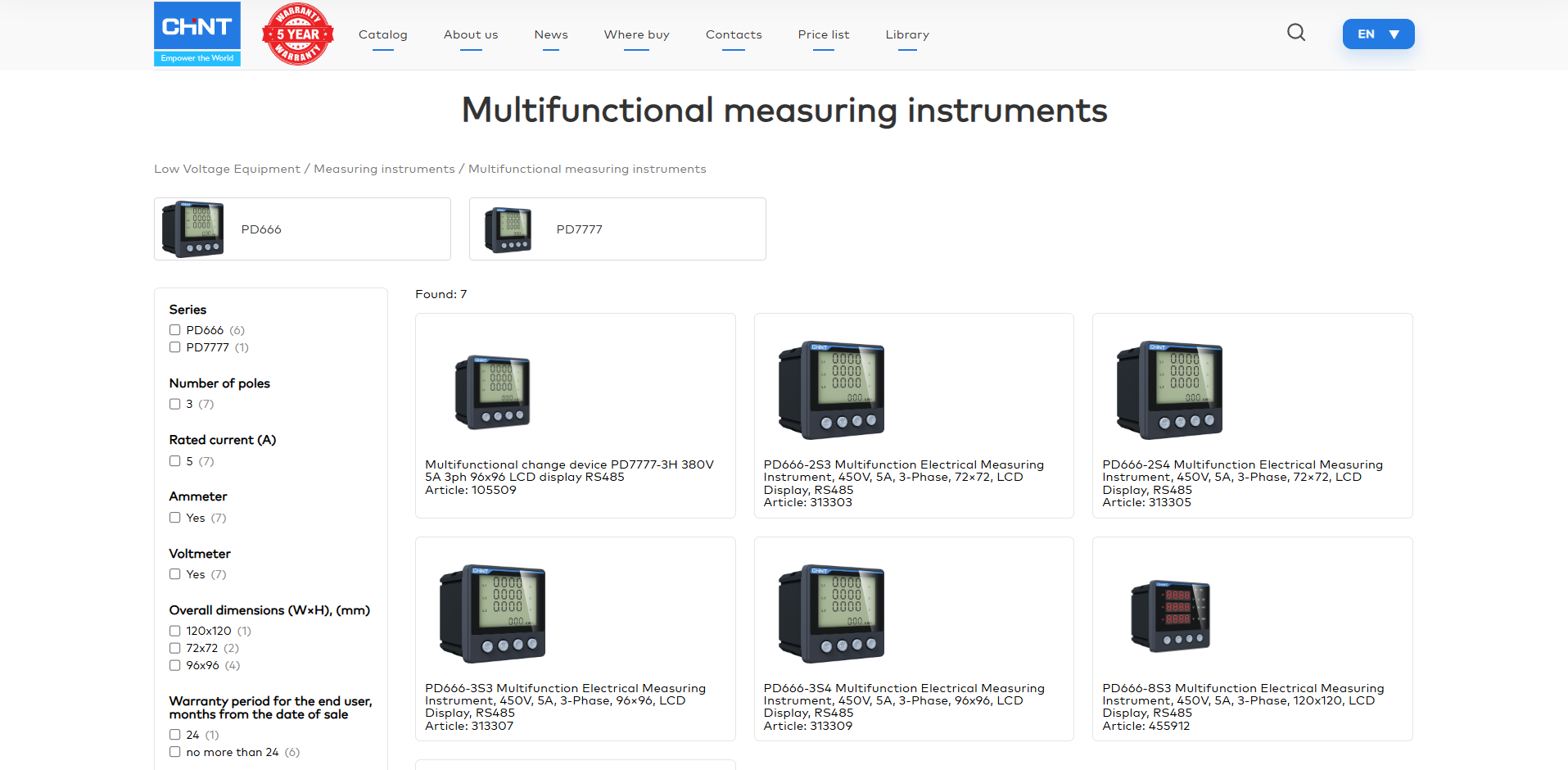Click the PD666 series tile thumbnail
The width and height of the screenshot is (1568, 770).
click(x=192, y=229)
